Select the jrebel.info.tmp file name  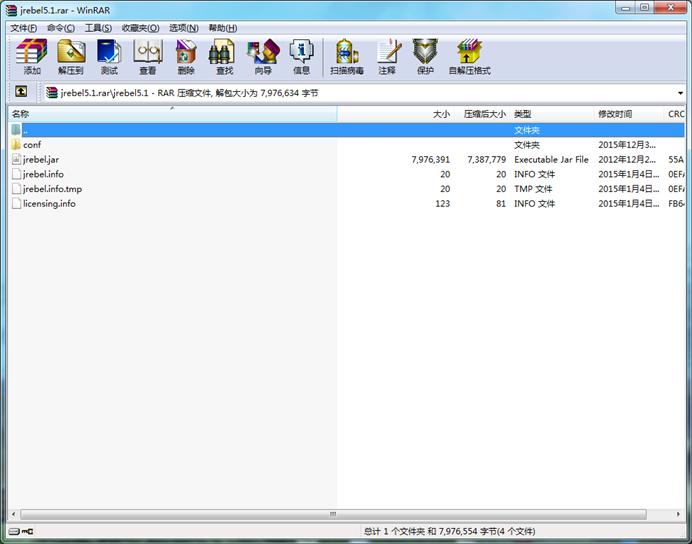pyautogui.click(x=53, y=189)
